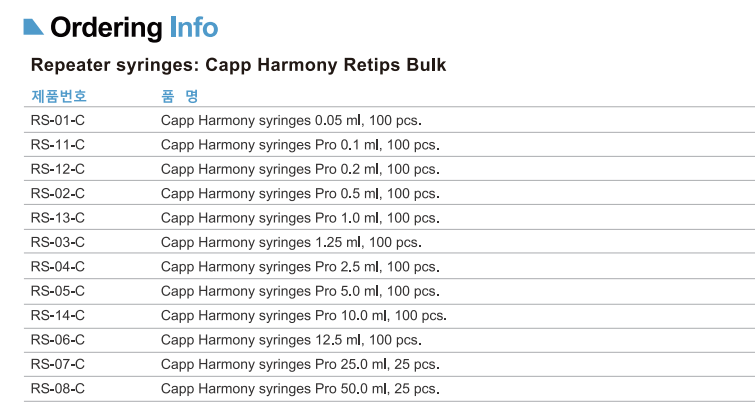Click product code RS-05-C
Image resolution: width=755 pixels, height=413 pixels.
click(58, 291)
